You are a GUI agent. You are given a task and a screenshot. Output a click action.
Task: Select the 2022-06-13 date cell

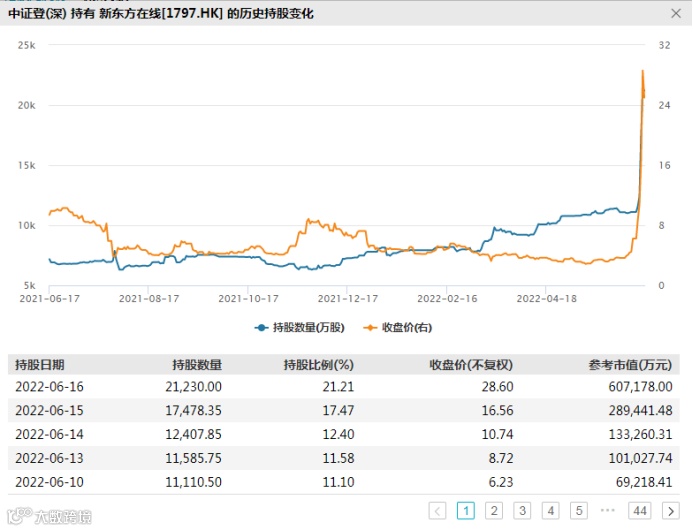click(50, 458)
